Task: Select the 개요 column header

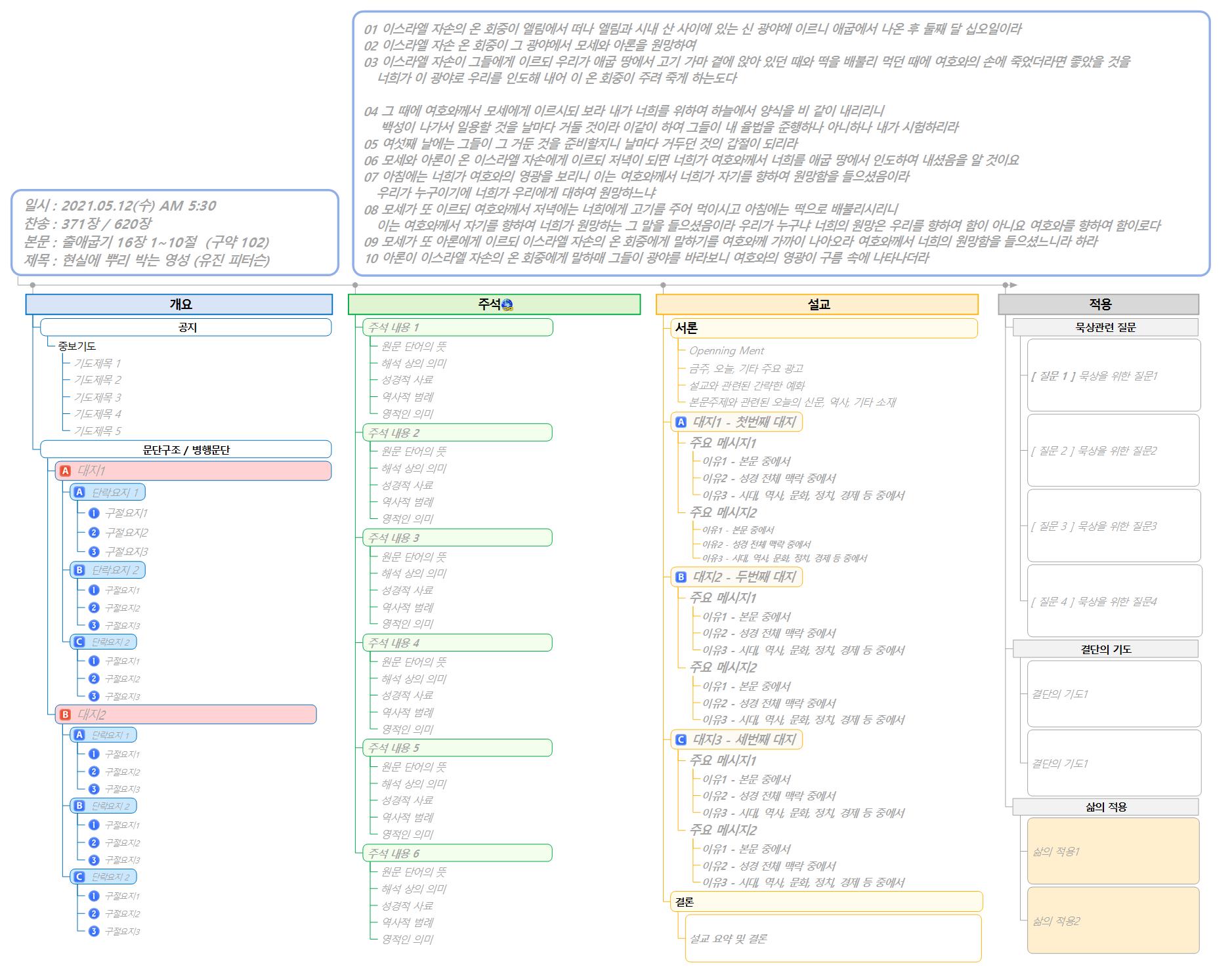Action: [x=179, y=304]
